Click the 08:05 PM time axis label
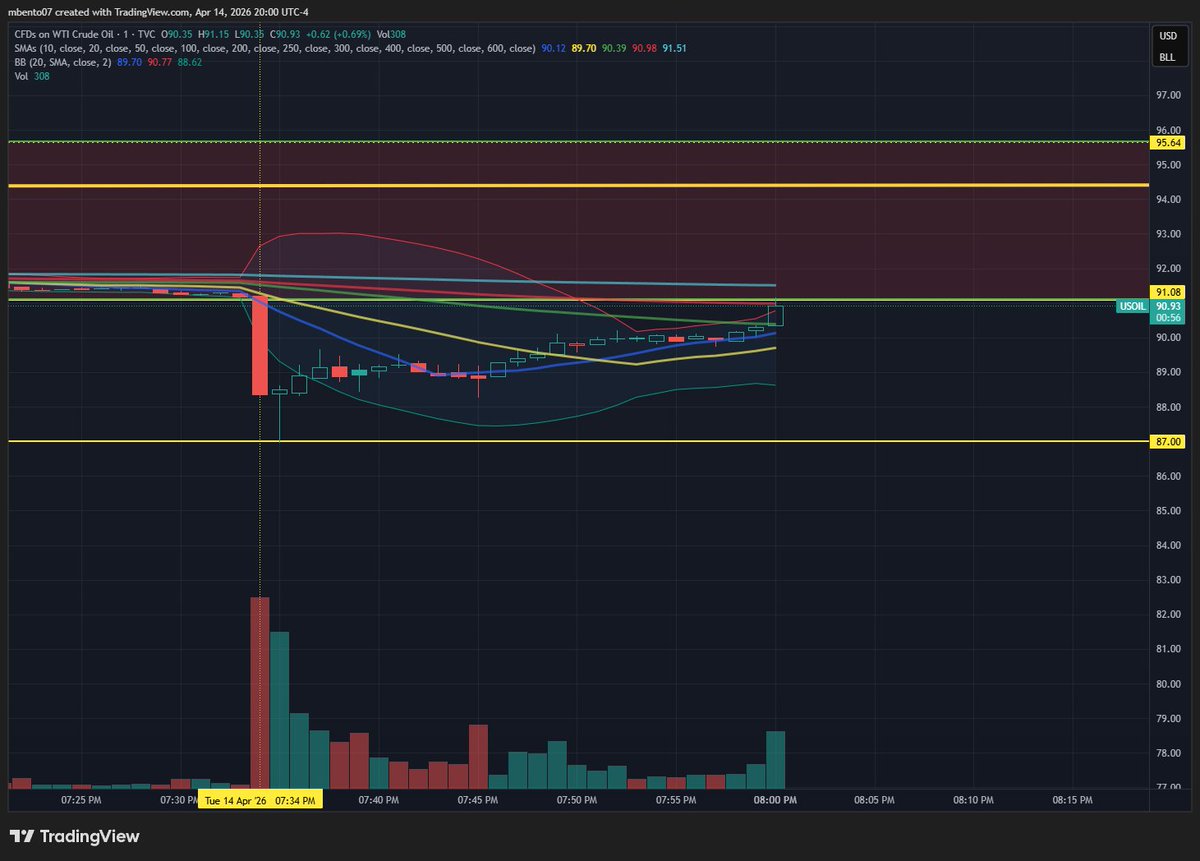The height and width of the screenshot is (861, 1200). [874, 801]
